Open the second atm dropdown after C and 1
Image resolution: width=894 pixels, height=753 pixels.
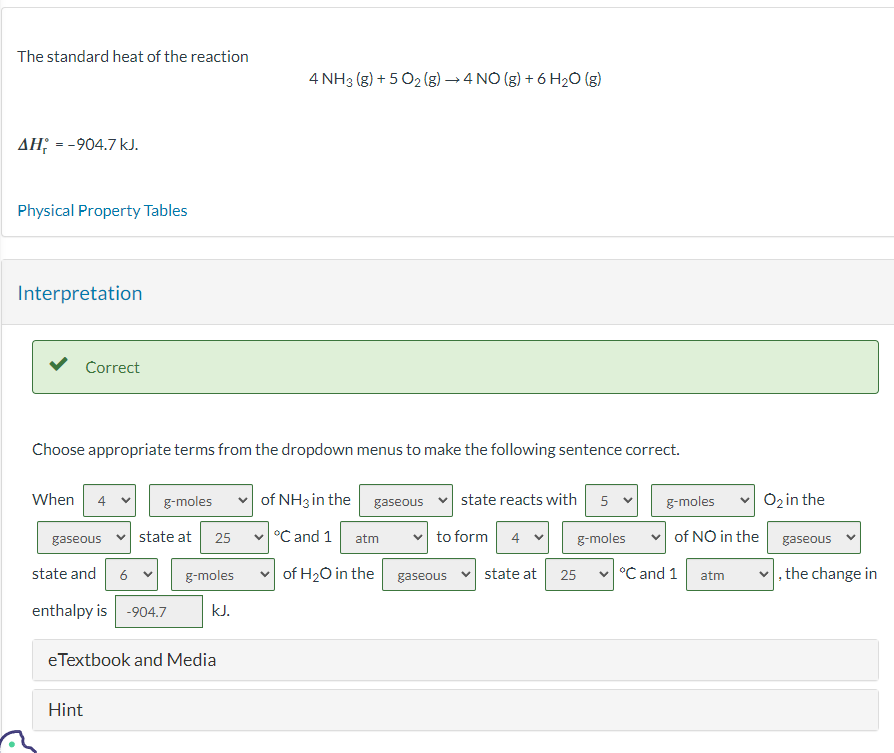(729, 575)
